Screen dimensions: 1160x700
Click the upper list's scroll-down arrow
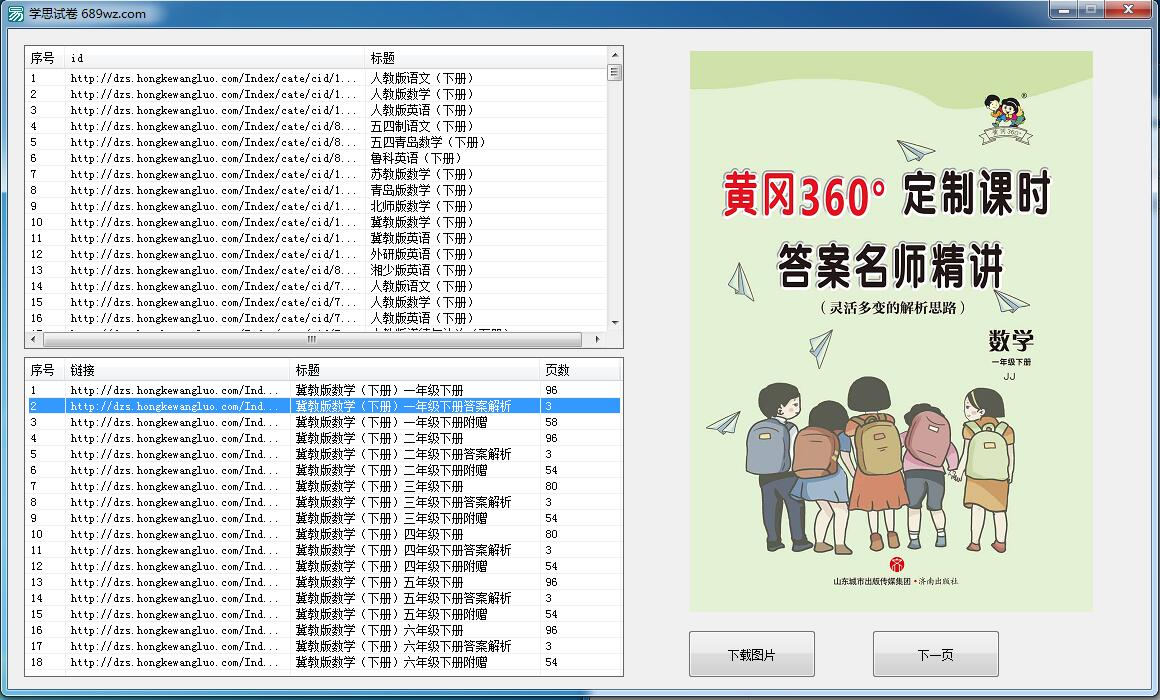coord(614,323)
